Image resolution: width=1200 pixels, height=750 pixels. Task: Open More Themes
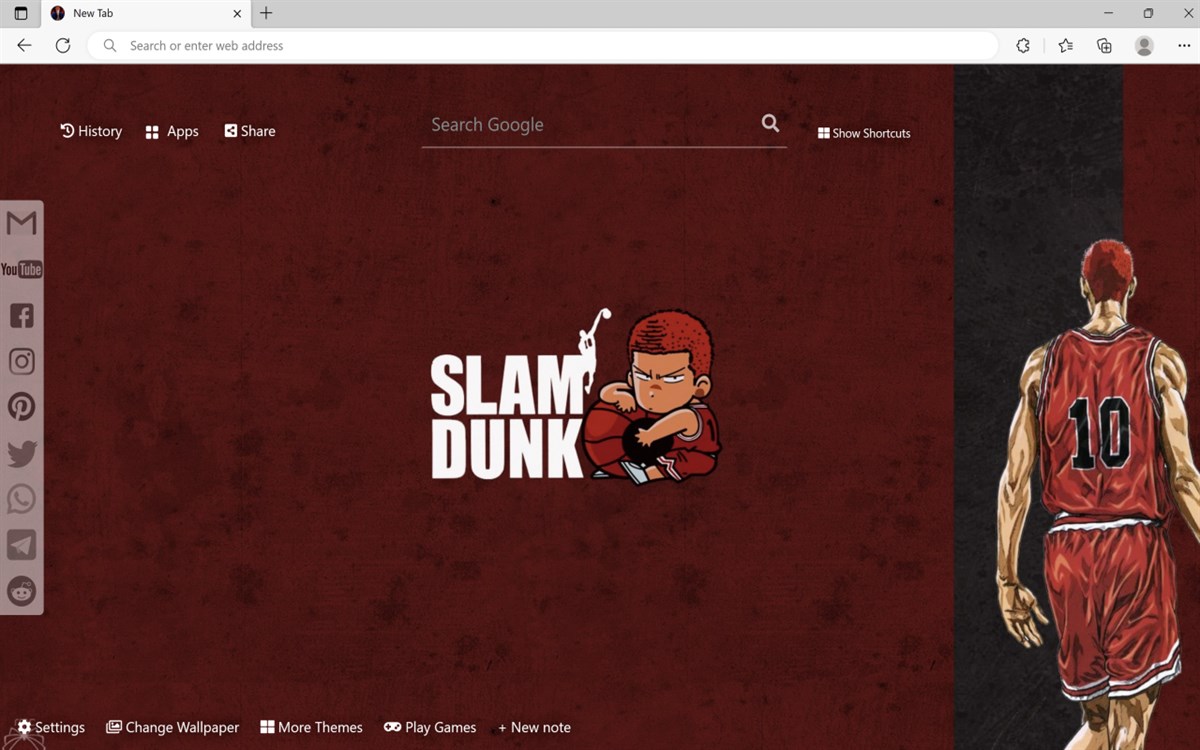tap(311, 727)
